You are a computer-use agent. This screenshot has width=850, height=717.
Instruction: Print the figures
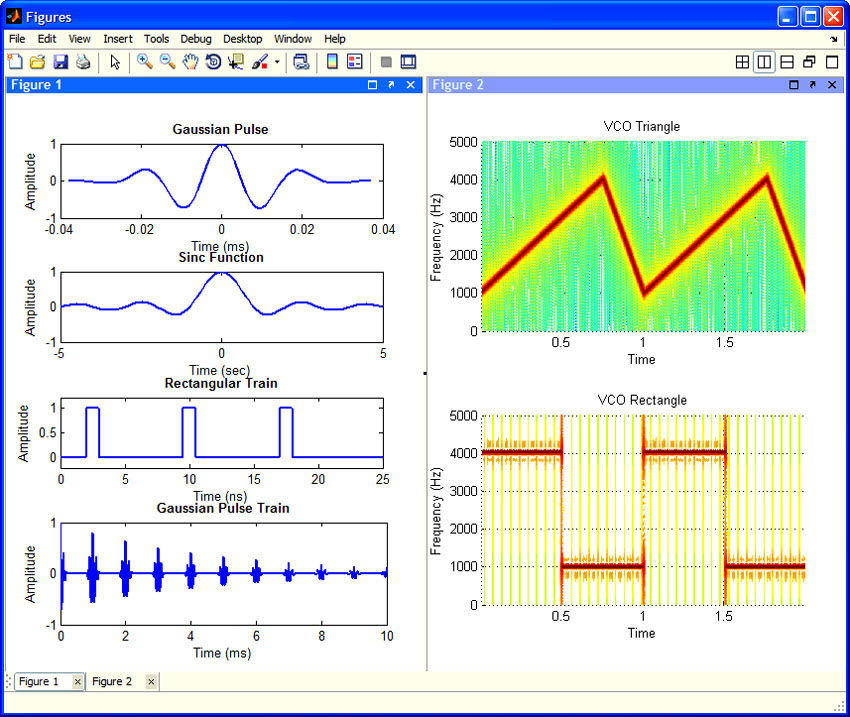(84, 61)
